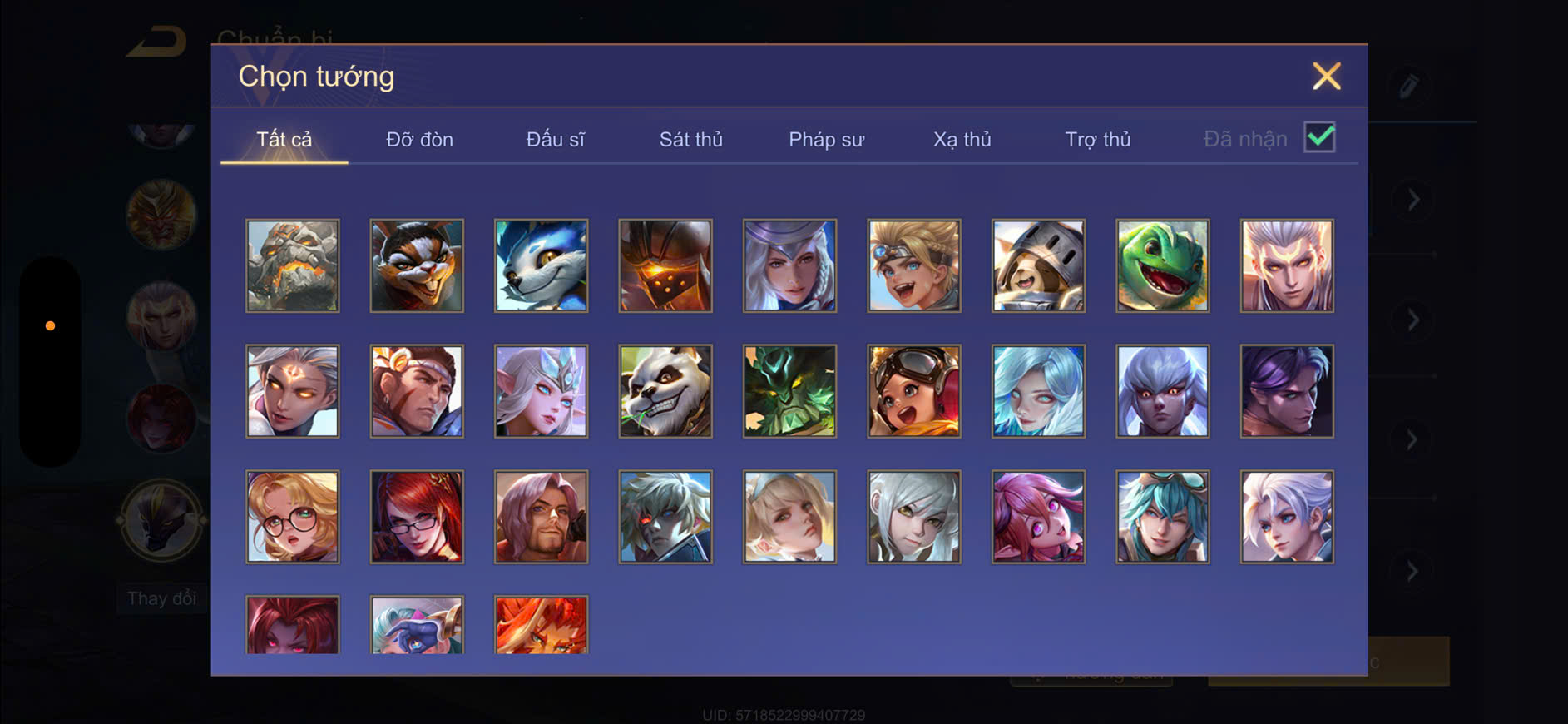Filter heroes by Trợ thủ tab
1568x724 pixels.
pyautogui.click(x=1098, y=139)
